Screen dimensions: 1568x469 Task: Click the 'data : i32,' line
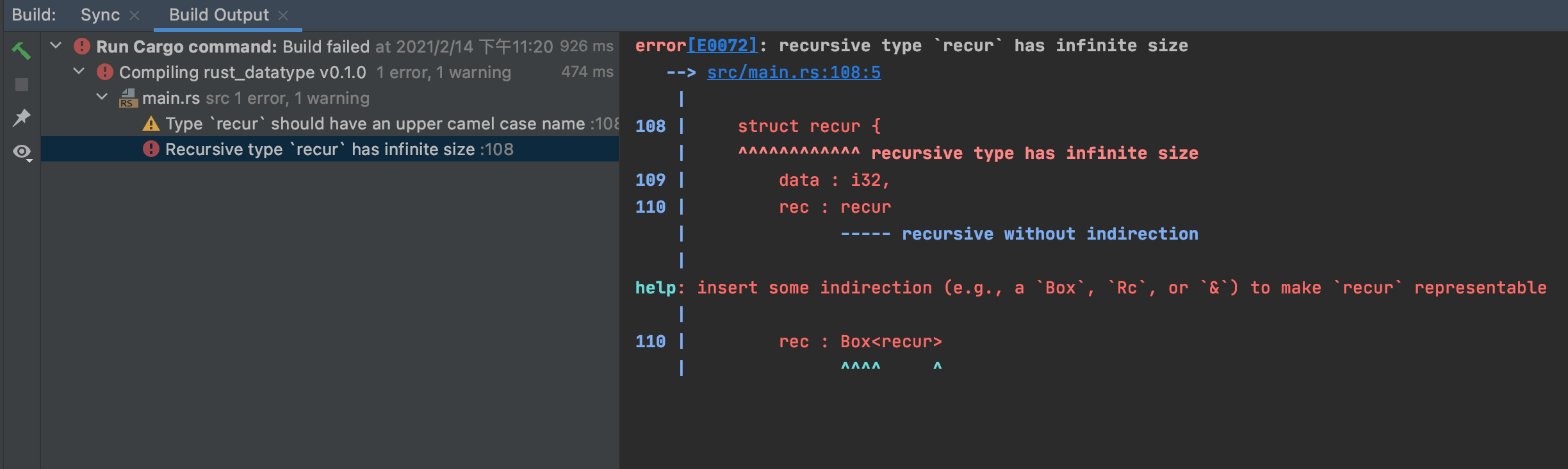(835, 180)
